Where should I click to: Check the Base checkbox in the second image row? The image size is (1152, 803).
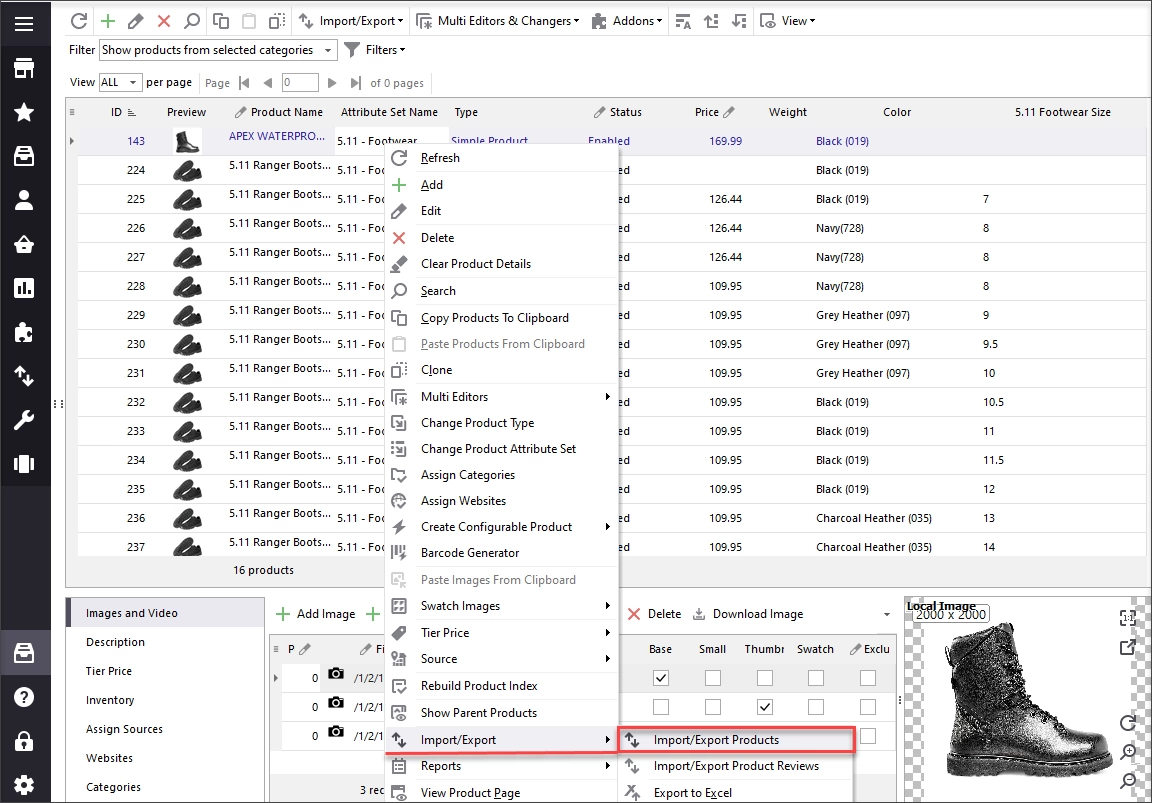point(660,707)
